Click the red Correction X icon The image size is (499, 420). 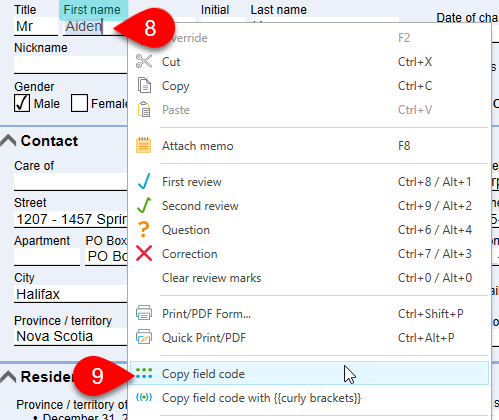click(x=144, y=254)
